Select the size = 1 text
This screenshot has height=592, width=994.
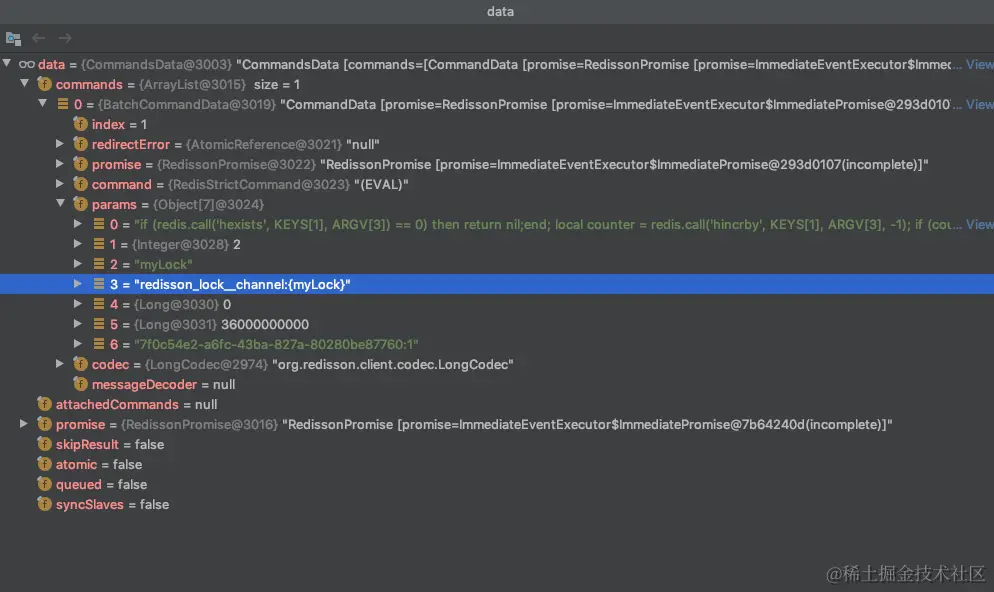click(x=276, y=84)
